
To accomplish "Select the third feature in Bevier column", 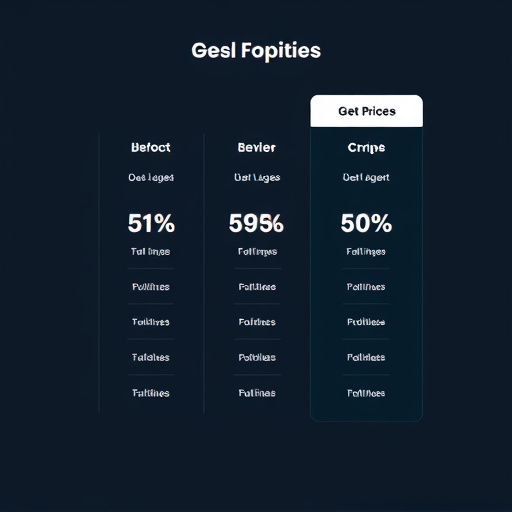I will (257, 322).
